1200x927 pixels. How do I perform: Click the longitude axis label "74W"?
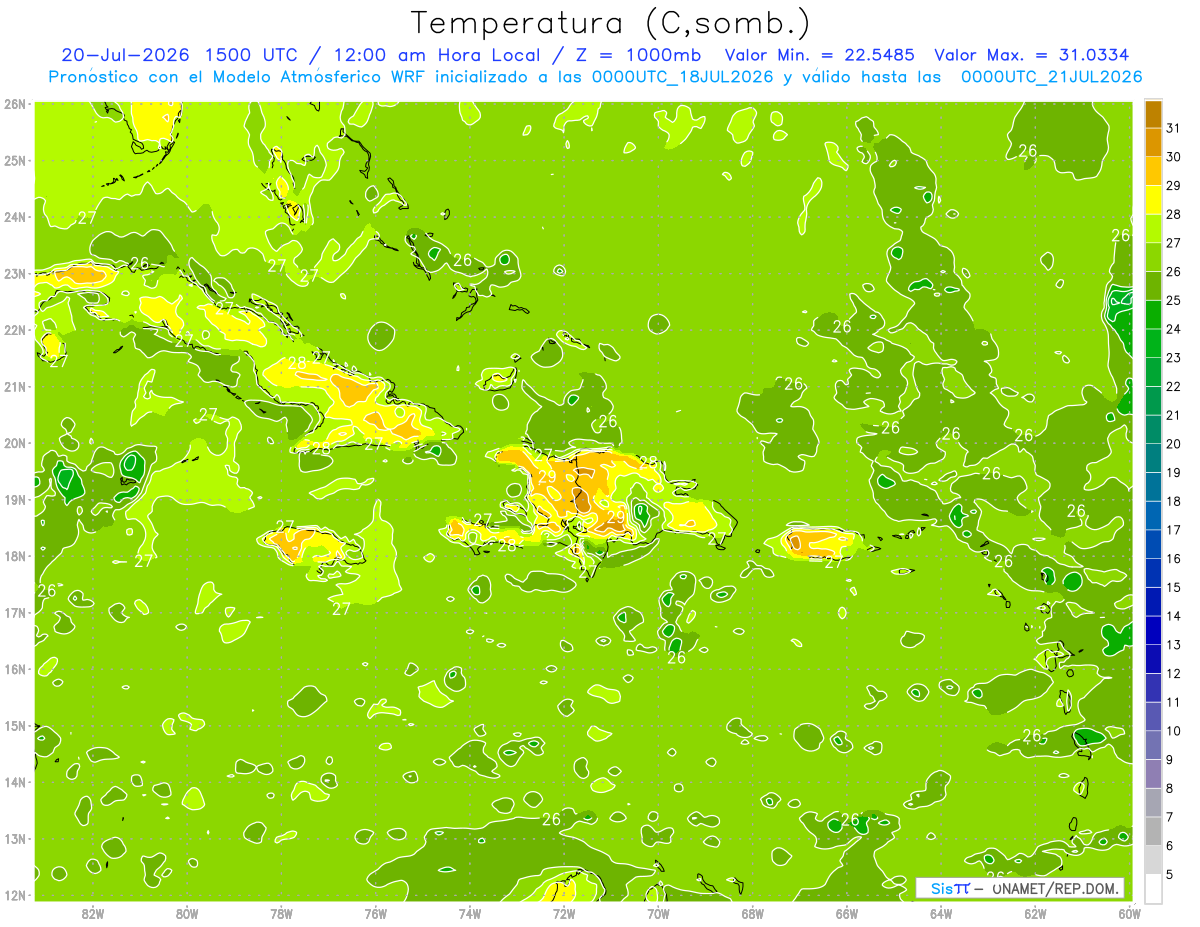coord(469,913)
